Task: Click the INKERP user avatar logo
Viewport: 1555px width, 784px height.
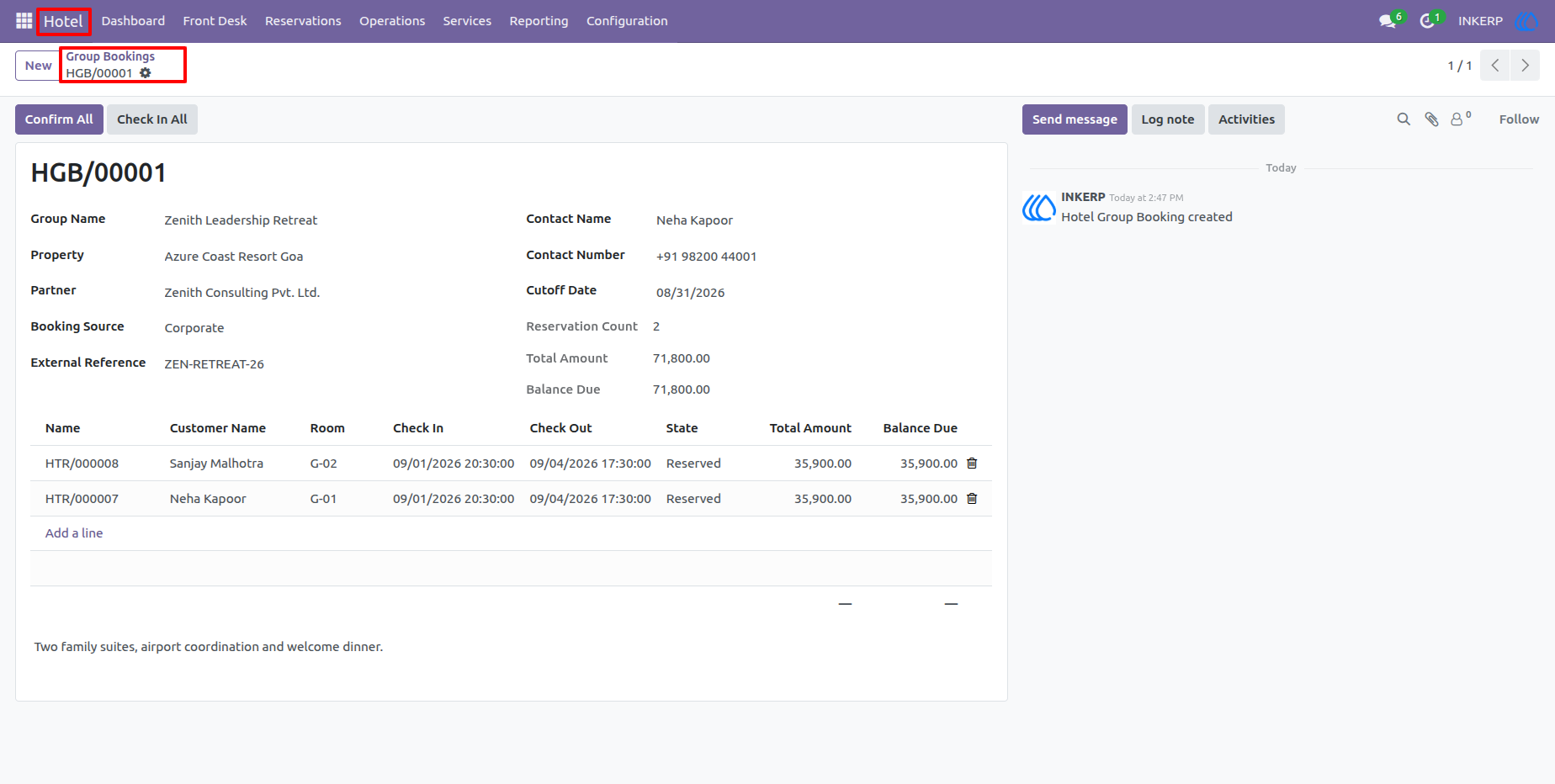Action: click(x=1526, y=21)
